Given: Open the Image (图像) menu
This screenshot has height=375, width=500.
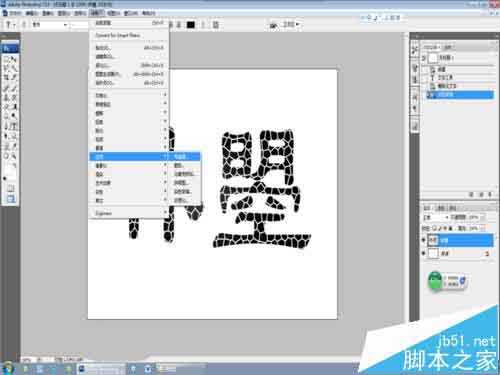Looking at the screenshot, I should (48, 13).
